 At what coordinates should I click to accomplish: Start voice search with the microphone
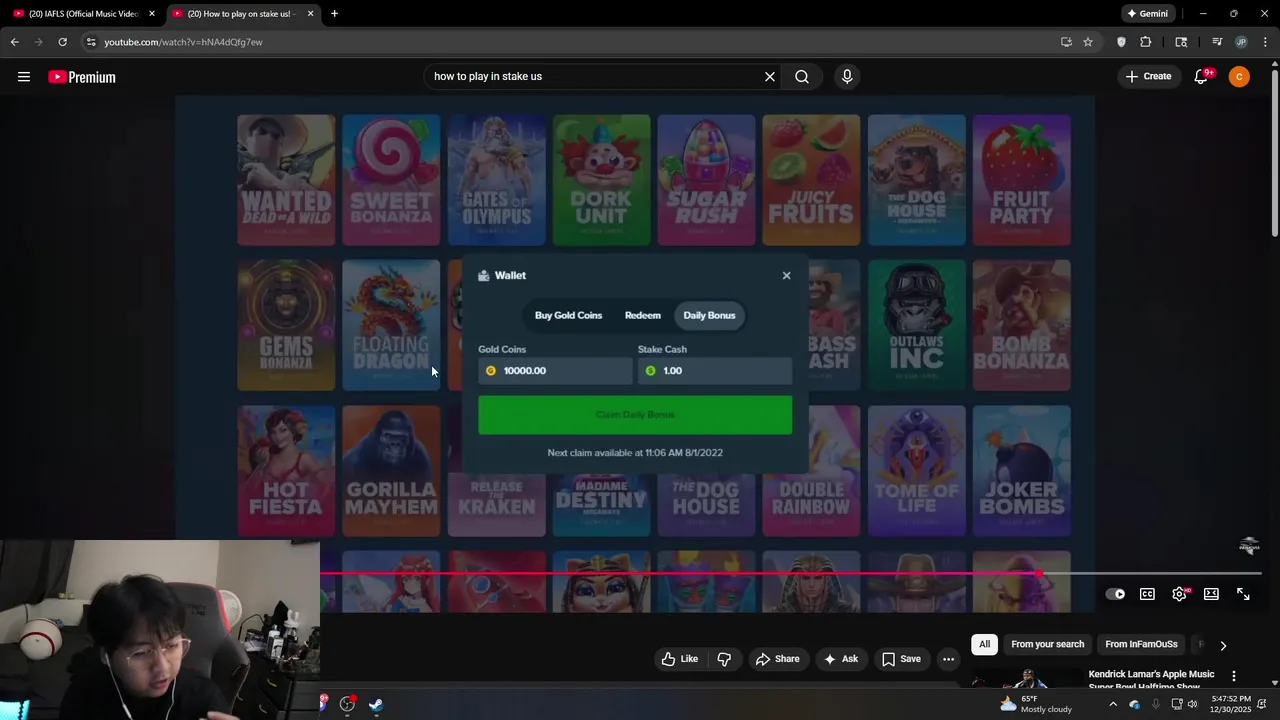click(847, 77)
